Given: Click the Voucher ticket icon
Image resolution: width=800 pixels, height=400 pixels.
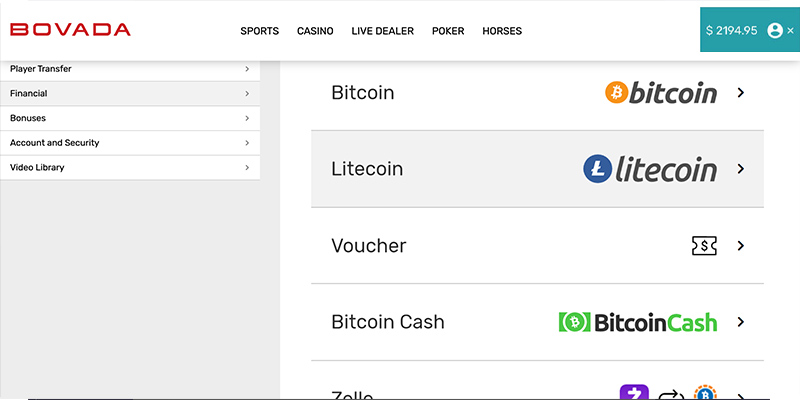Looking at the screenshot, I should coord(704,246).
